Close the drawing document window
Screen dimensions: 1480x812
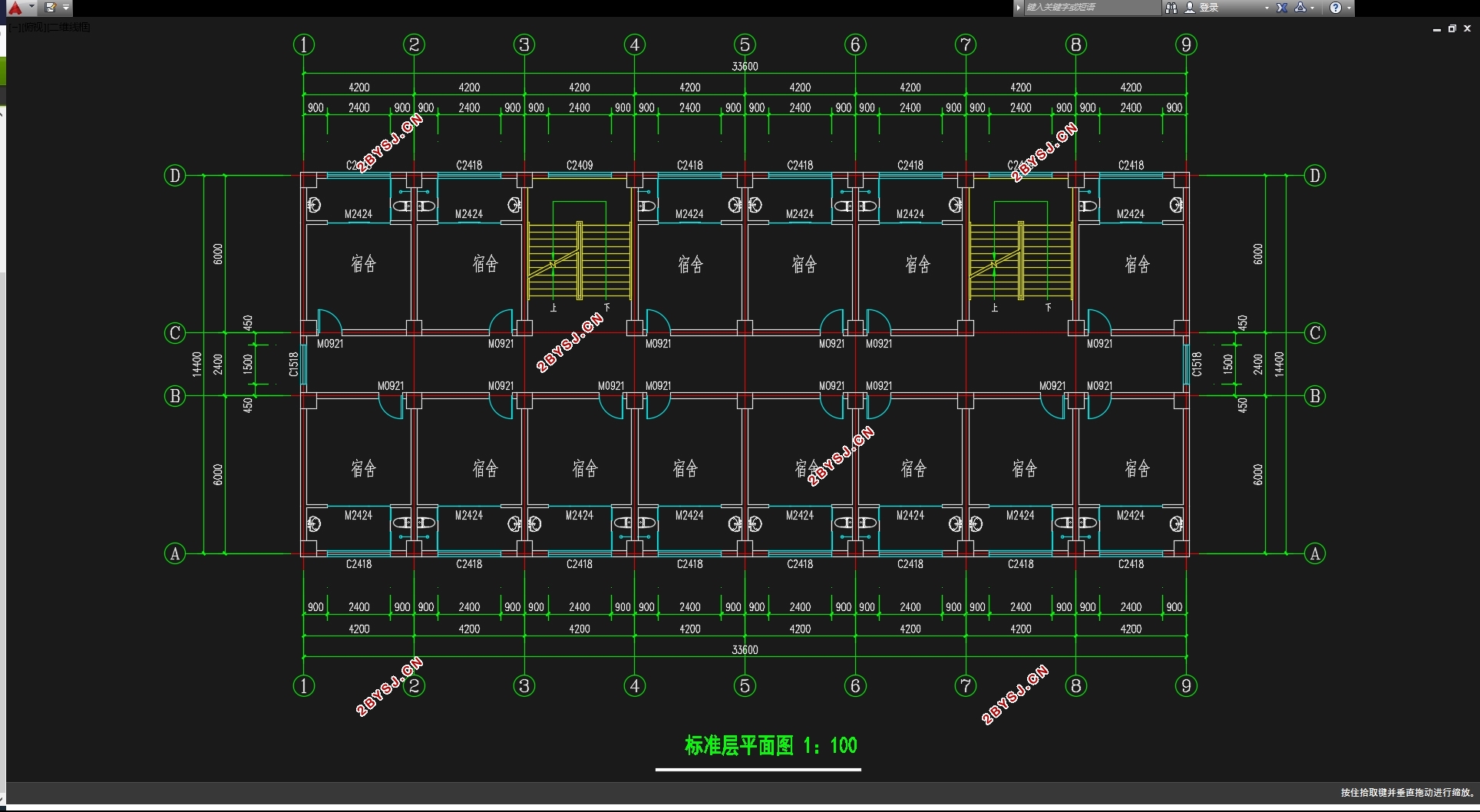pyautogui.click(x=1468, y=28)
